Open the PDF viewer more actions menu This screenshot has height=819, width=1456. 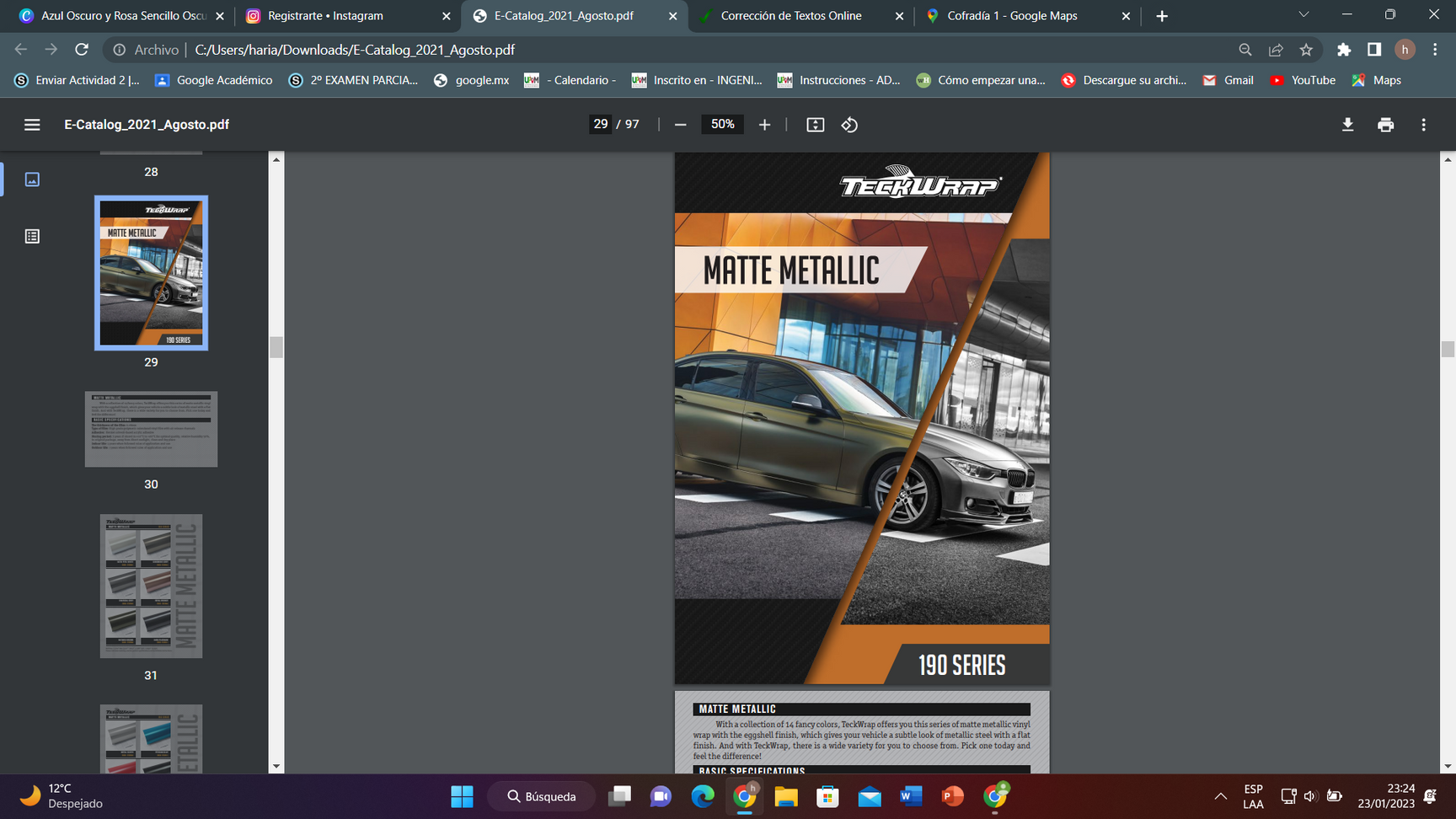pyautogui.click(x=1423, y=125)
